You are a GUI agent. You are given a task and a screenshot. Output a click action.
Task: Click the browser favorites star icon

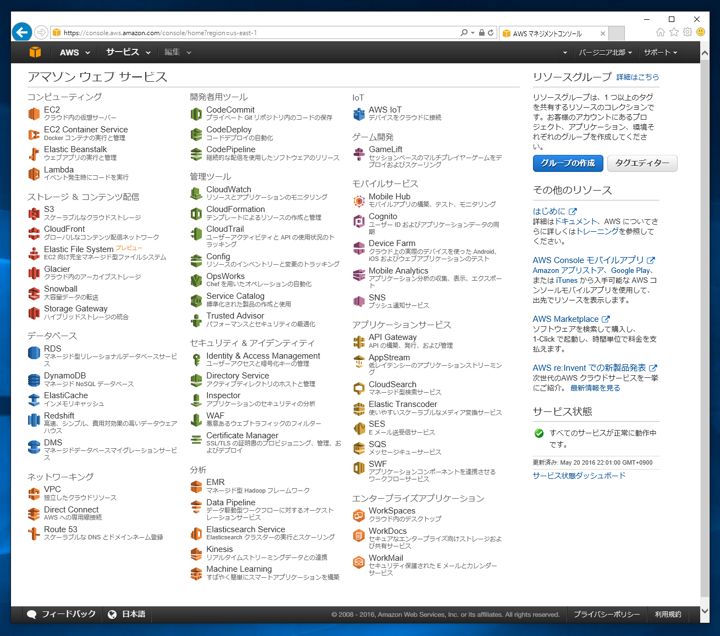coord(674,32)
